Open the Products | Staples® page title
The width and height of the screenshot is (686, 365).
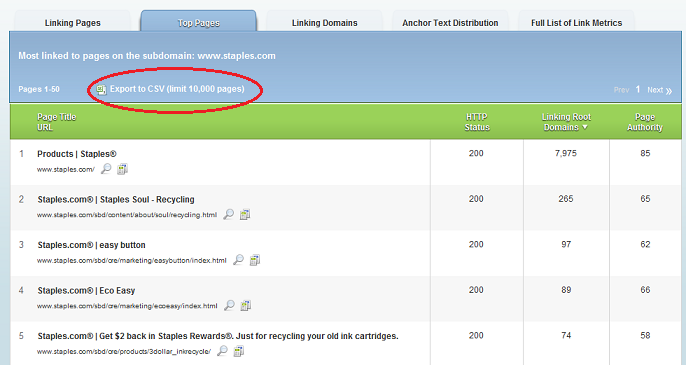coord(77,154)
